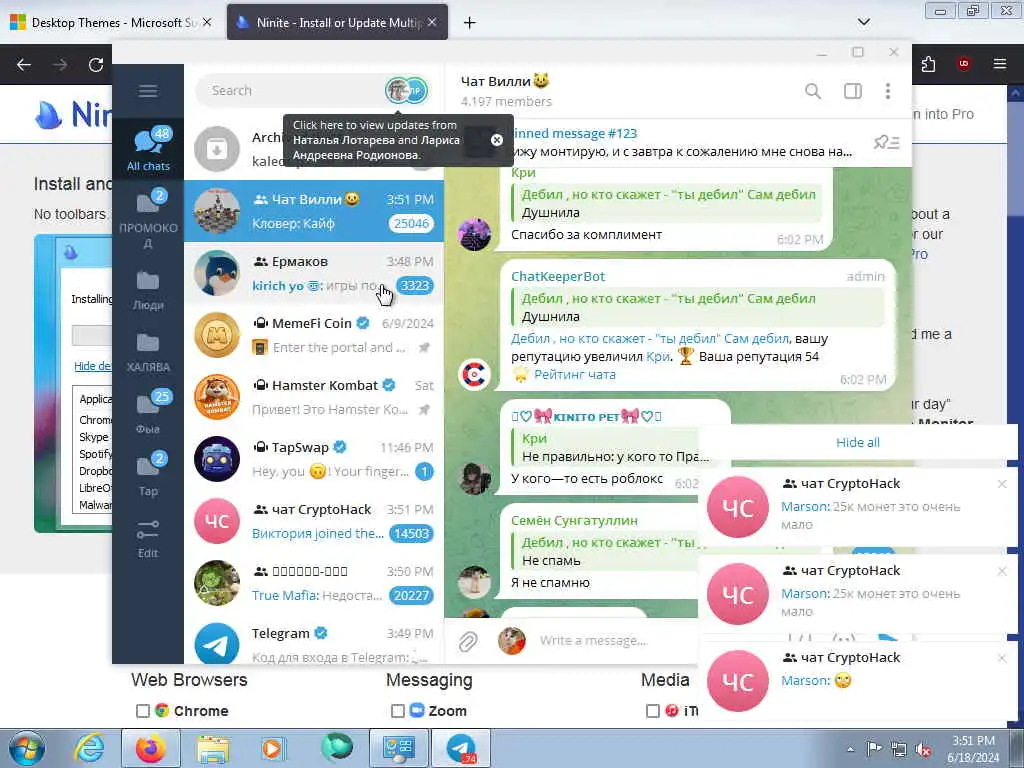The width and height of the screenshot is (1024, 768).
Task: Open the TapSwap chat
Action: coord(314,459)
